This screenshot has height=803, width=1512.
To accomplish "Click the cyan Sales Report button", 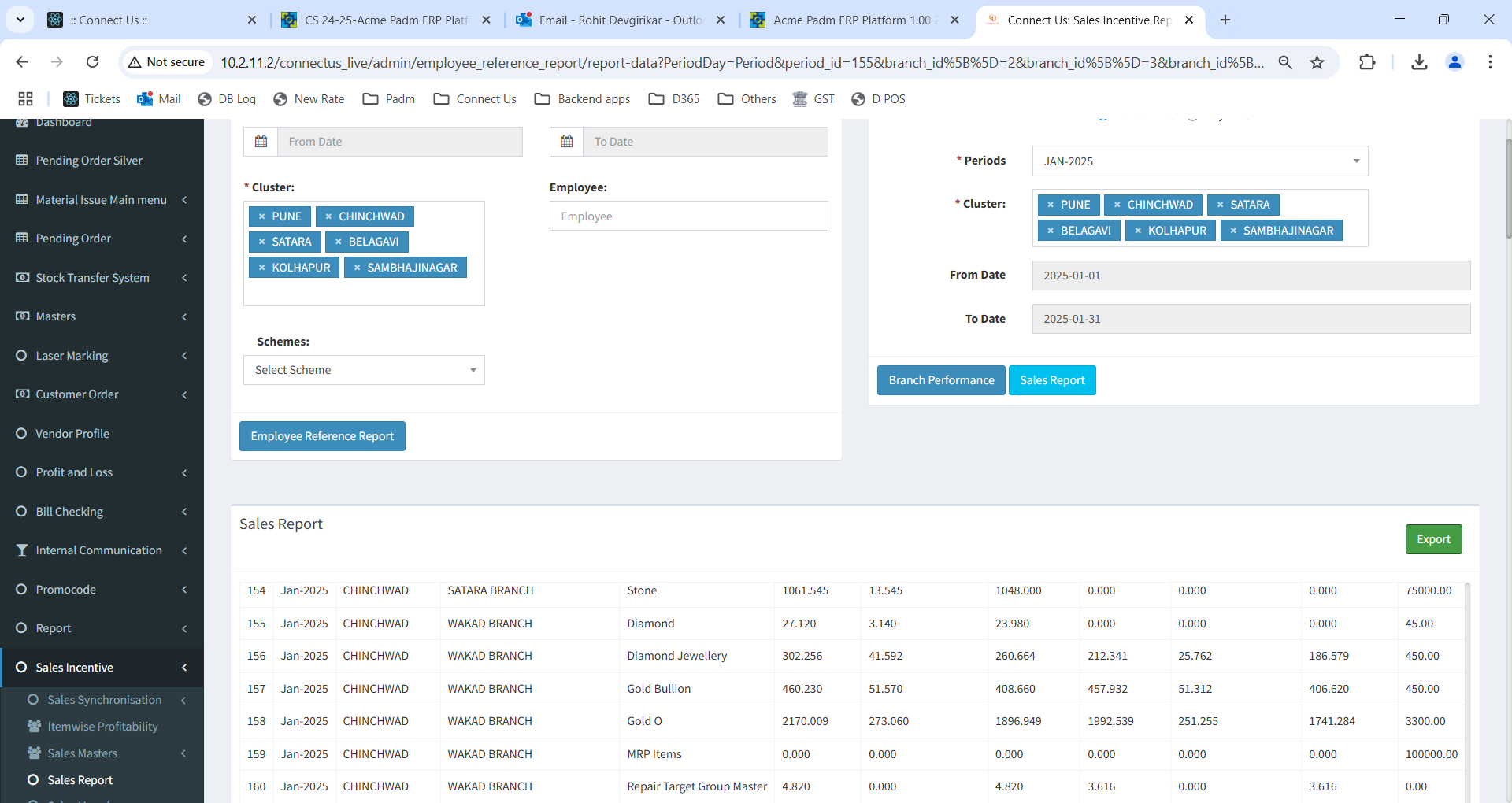I will tap(1052, 380).
